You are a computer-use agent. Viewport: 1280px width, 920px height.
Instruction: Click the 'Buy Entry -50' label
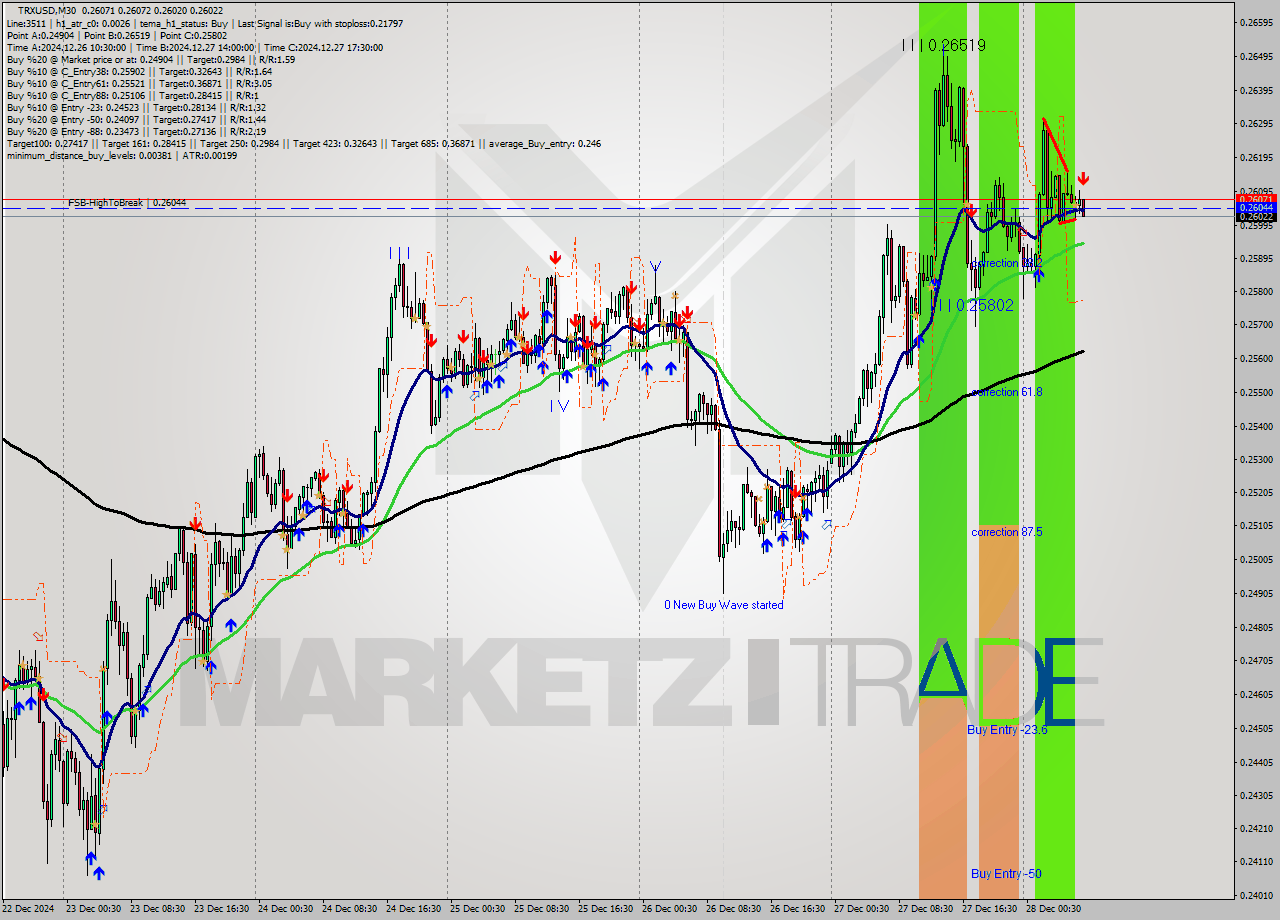point(1006,874)
